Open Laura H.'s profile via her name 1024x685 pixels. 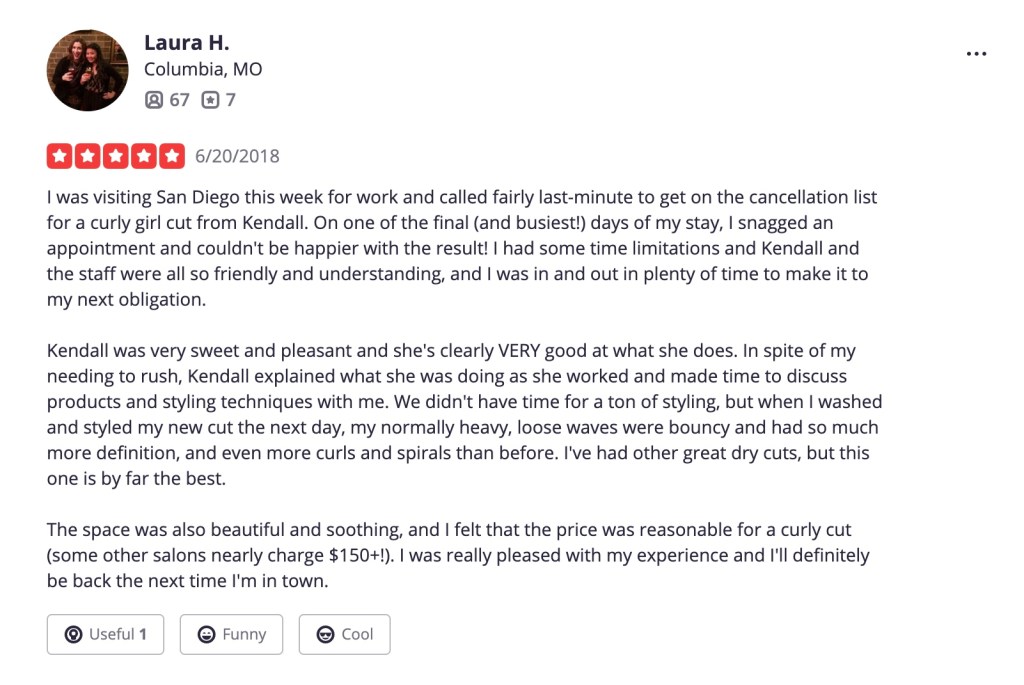click(x=186, y=43)
